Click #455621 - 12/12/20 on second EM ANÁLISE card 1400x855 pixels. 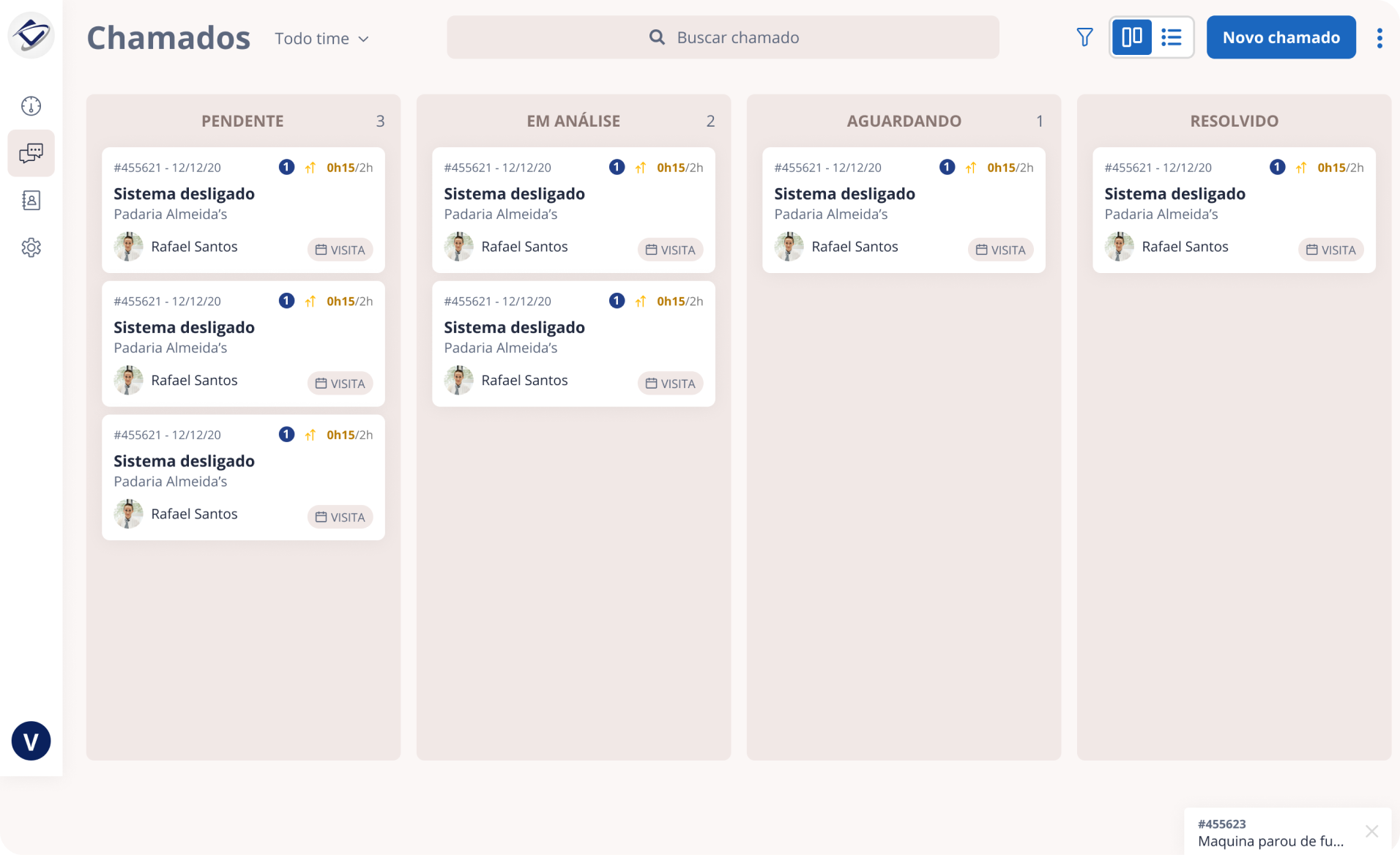pos(497,302)
